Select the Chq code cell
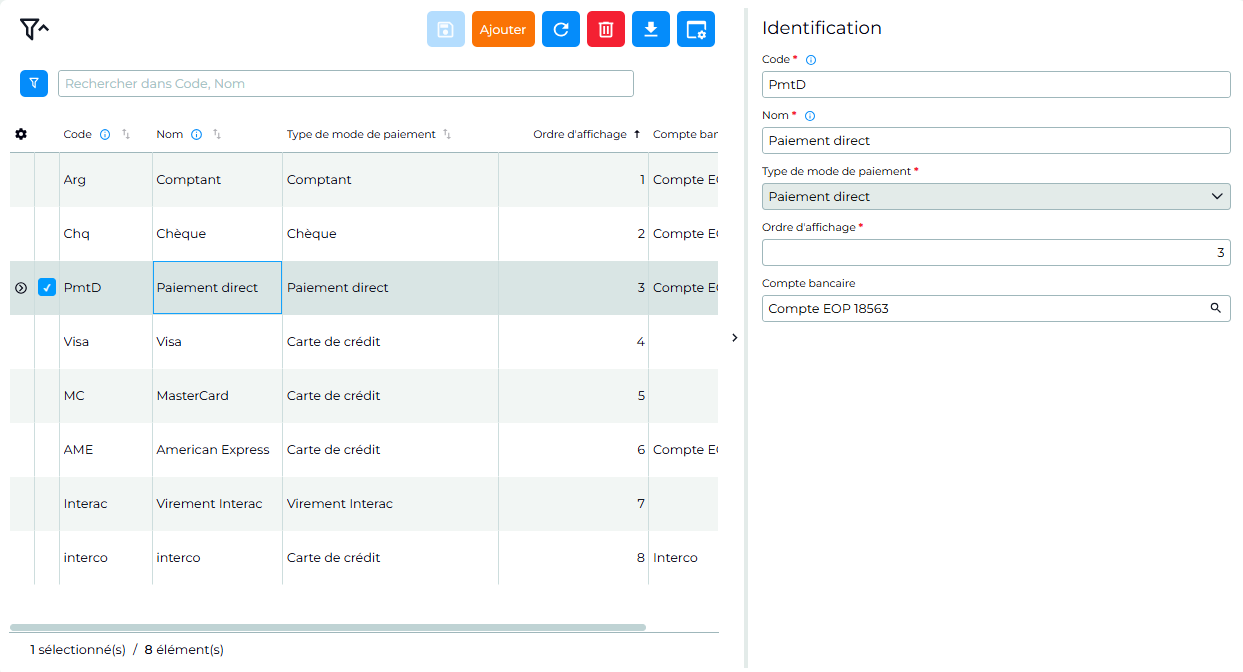1243x672 pixels. tap(106, 234)
